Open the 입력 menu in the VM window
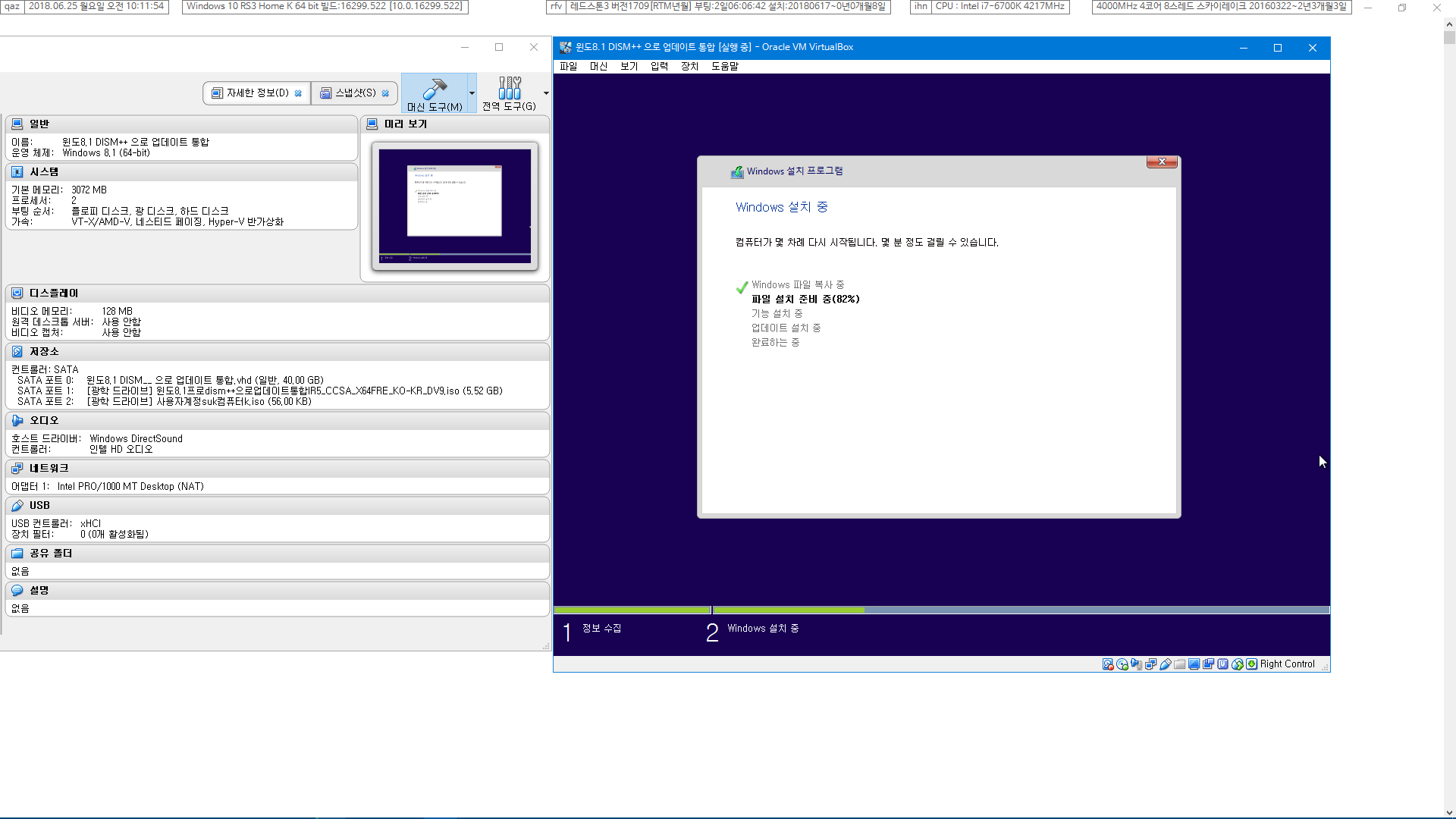Viewport: 1456px width, 819px height. coord(660,67)
